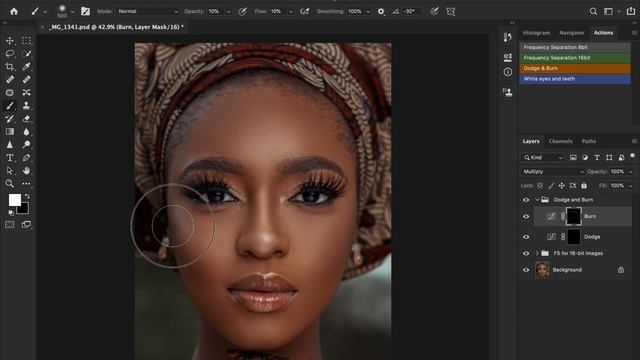Toggle pressure for opacity icon

[242, 11]
